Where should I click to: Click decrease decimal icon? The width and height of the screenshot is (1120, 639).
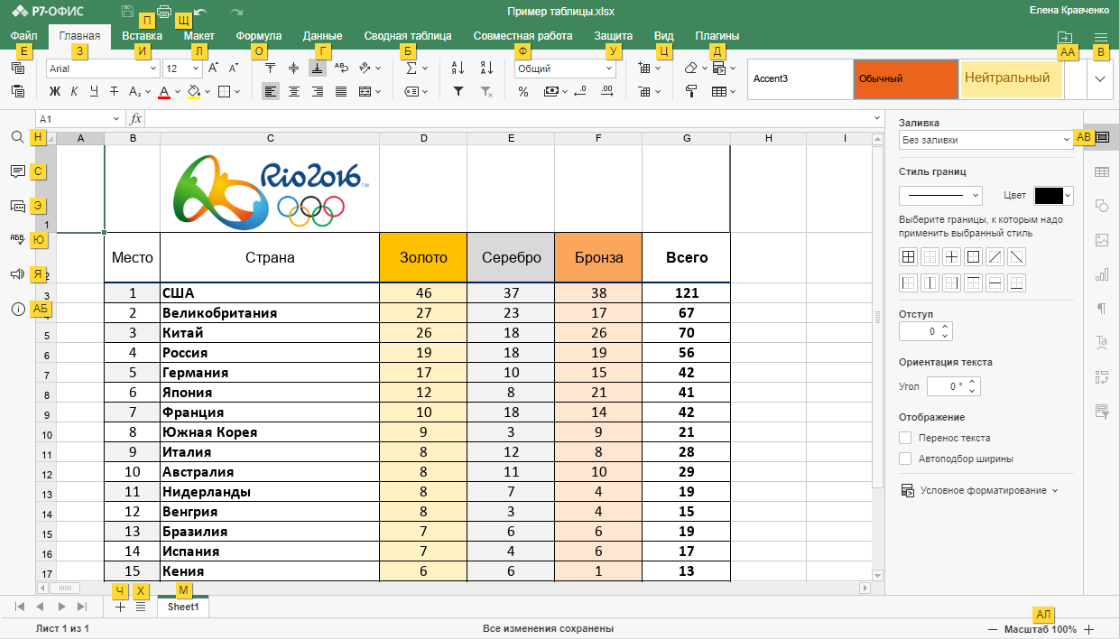tap(580, 91)
